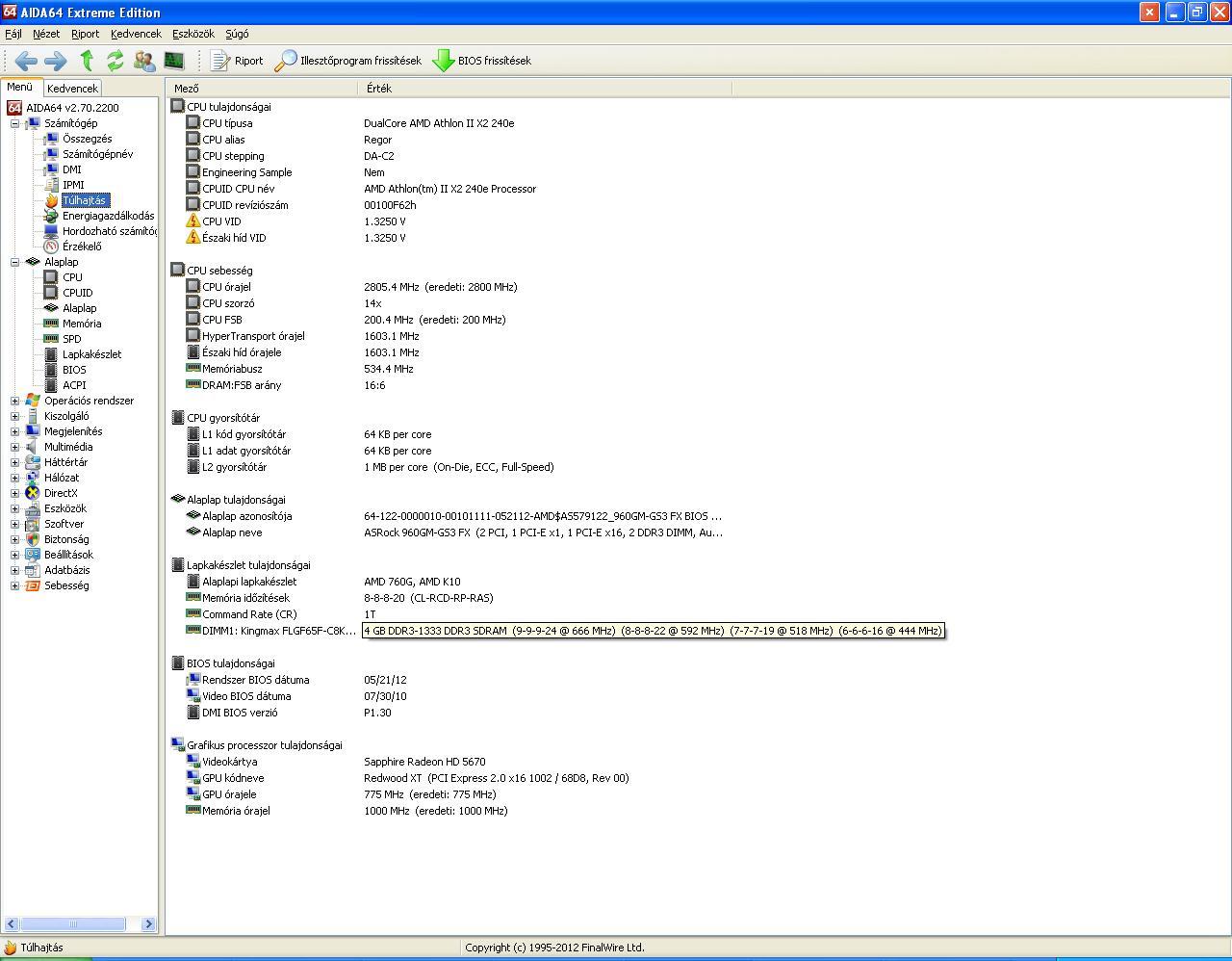Select Számítógépnév in the tree

[97, 154]
